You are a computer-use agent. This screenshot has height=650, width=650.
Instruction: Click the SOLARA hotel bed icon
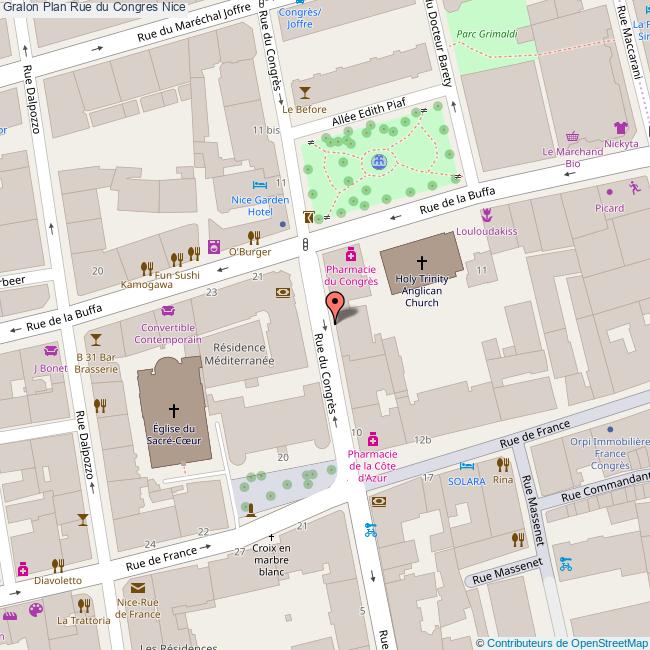(x=466, y=466)
